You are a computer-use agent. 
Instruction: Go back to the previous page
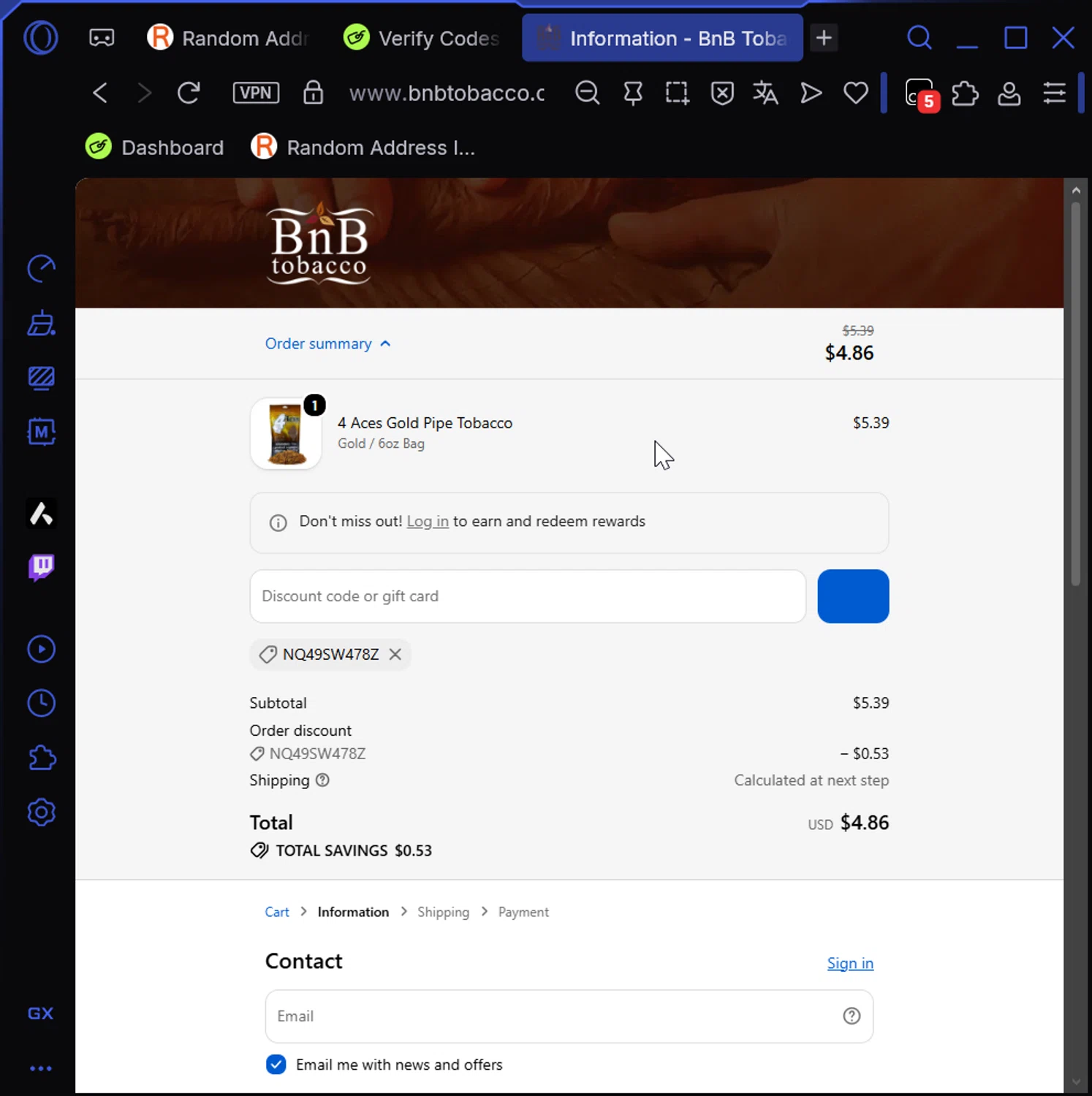point(100,93)
